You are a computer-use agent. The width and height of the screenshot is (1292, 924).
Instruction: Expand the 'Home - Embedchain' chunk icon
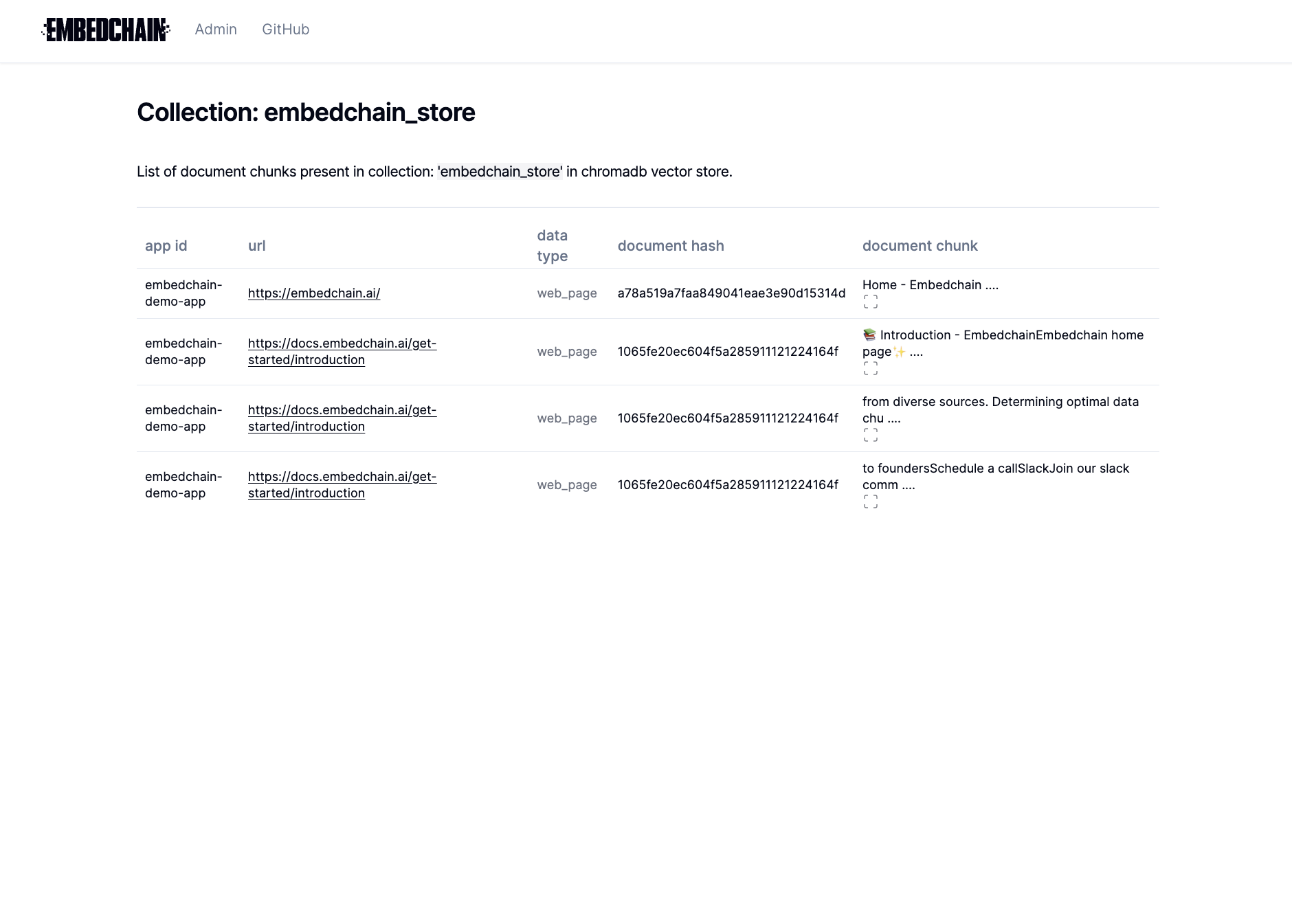(871, 302)
